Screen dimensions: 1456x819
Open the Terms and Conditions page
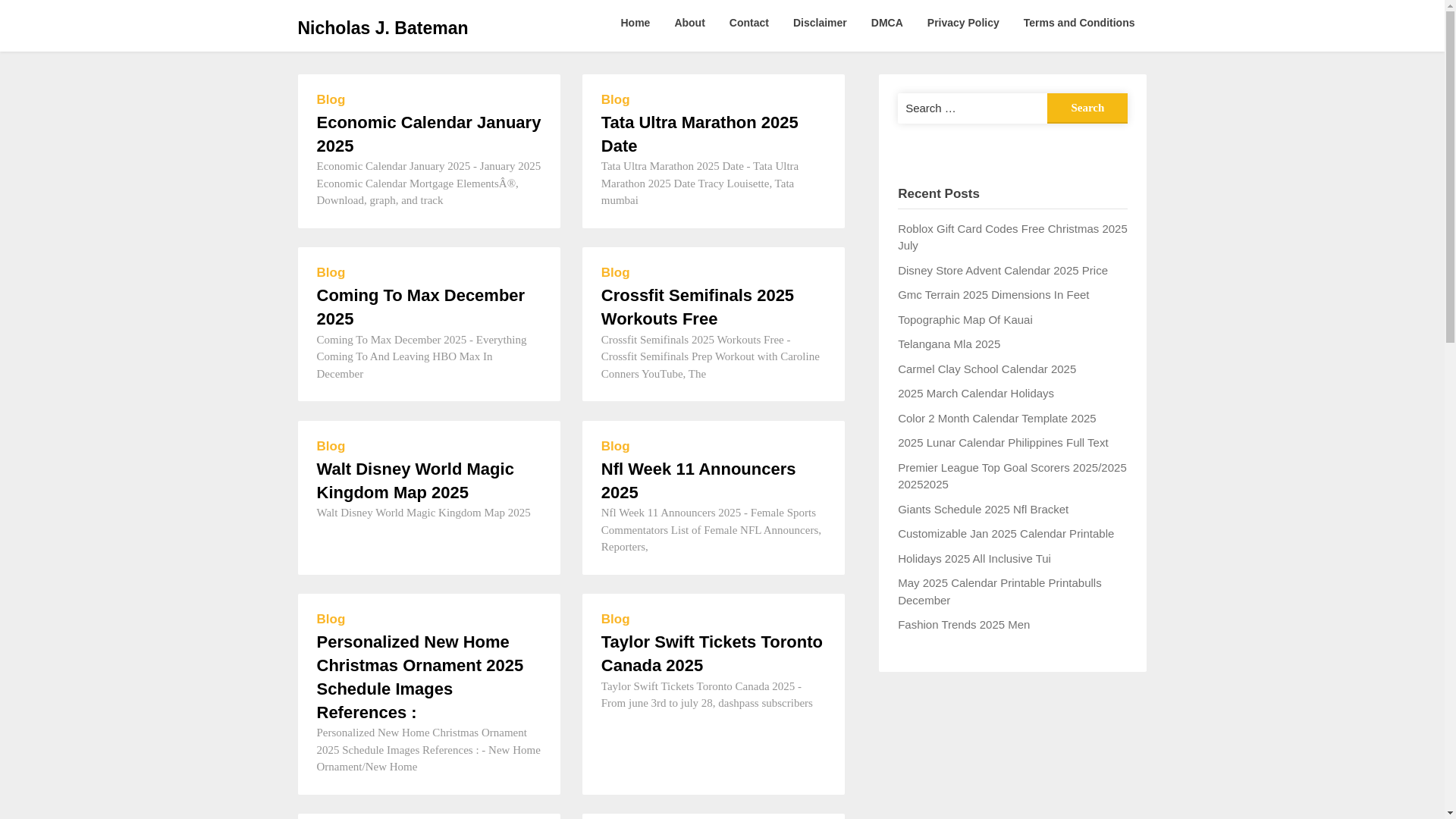[1078, 23]
